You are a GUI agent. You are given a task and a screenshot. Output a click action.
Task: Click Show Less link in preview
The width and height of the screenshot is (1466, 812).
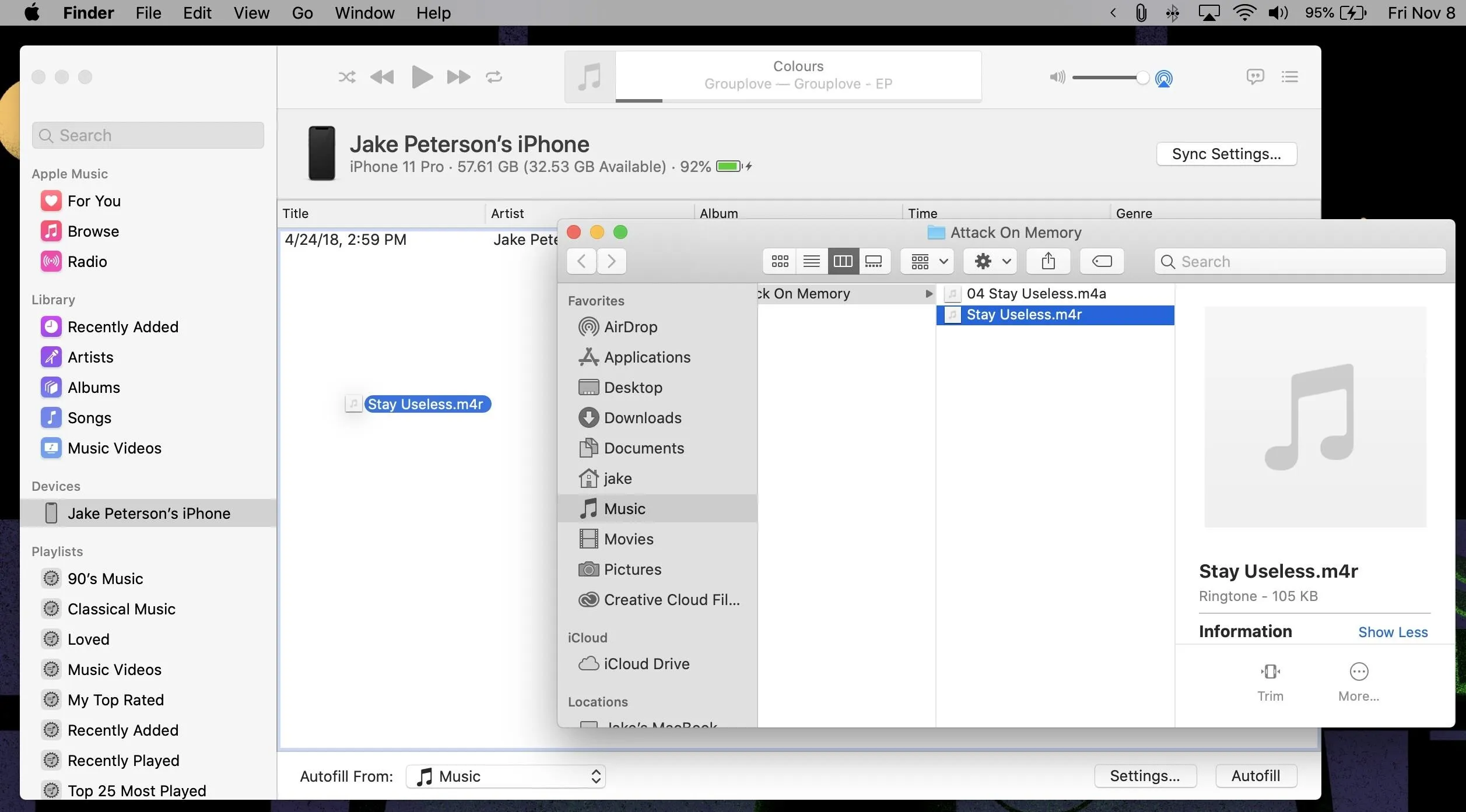pos(1393,632)
